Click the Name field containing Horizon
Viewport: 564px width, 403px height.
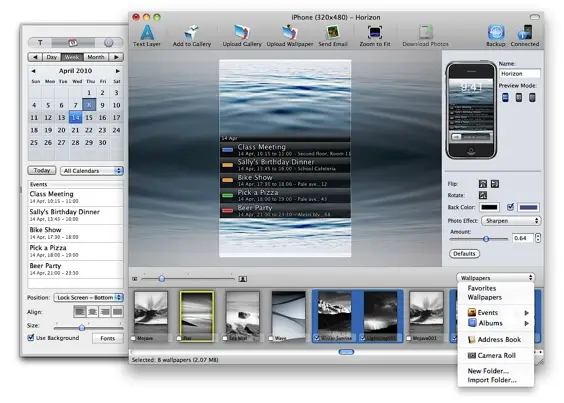(520, 73)
